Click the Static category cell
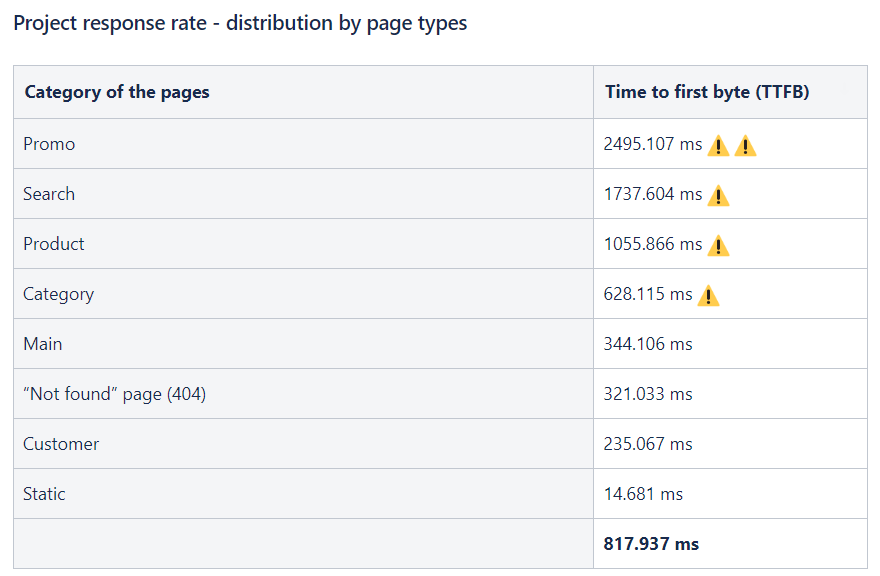Viewport: 880px width, 576px height. click(x=44, y=494)
